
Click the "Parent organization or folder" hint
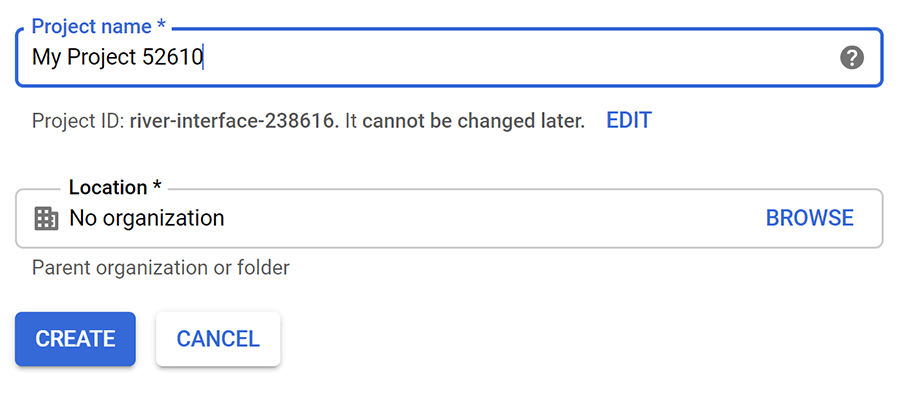tap(160, 268)
